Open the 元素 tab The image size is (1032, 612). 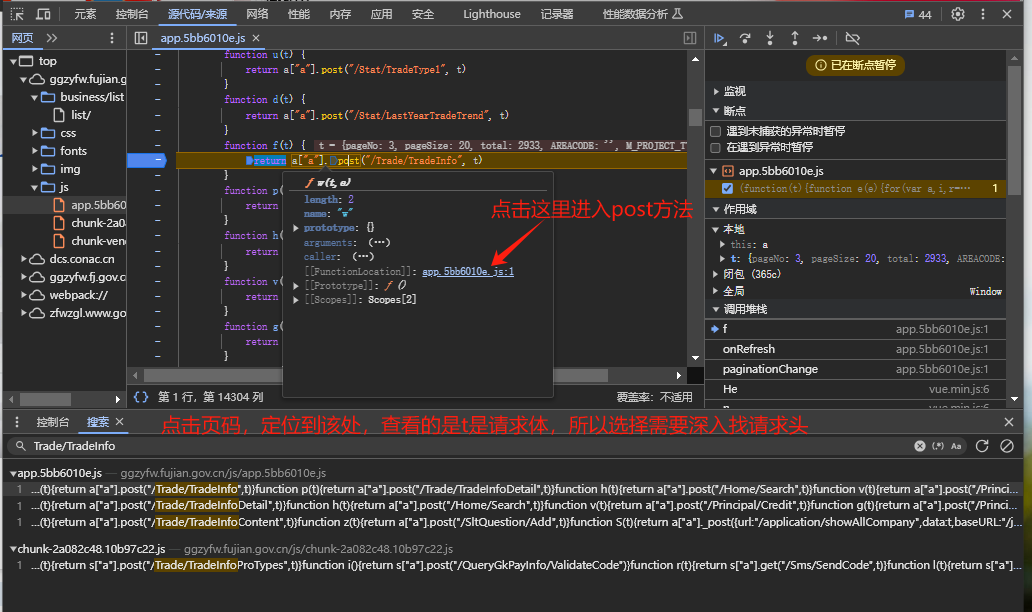85,14
